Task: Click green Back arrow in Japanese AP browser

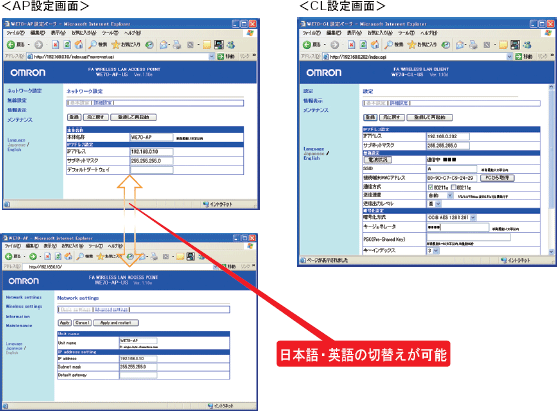Action: tap(11, 44)
